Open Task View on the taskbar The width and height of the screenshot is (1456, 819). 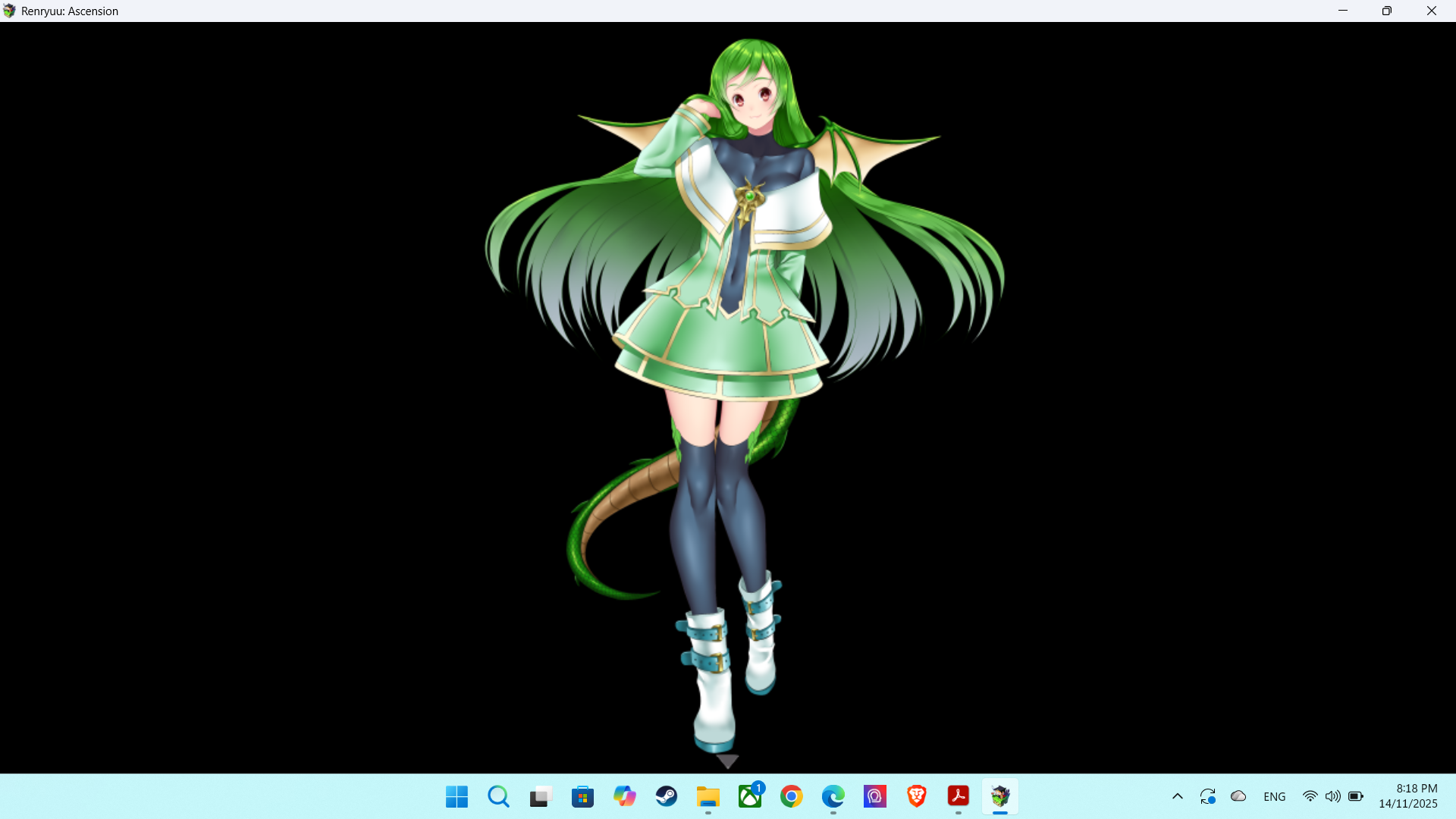(540, 796)
